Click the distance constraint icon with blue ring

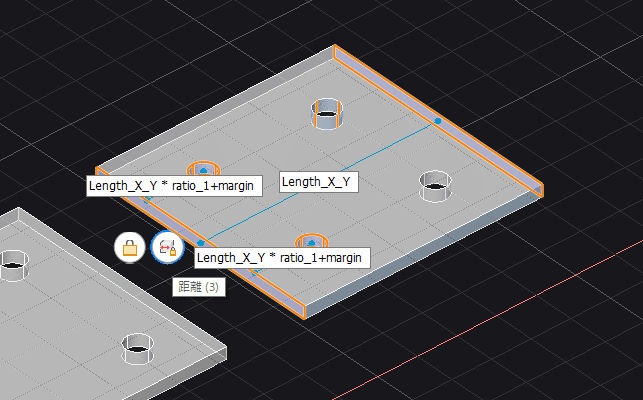pyautogui.click(x=167, y=247)
